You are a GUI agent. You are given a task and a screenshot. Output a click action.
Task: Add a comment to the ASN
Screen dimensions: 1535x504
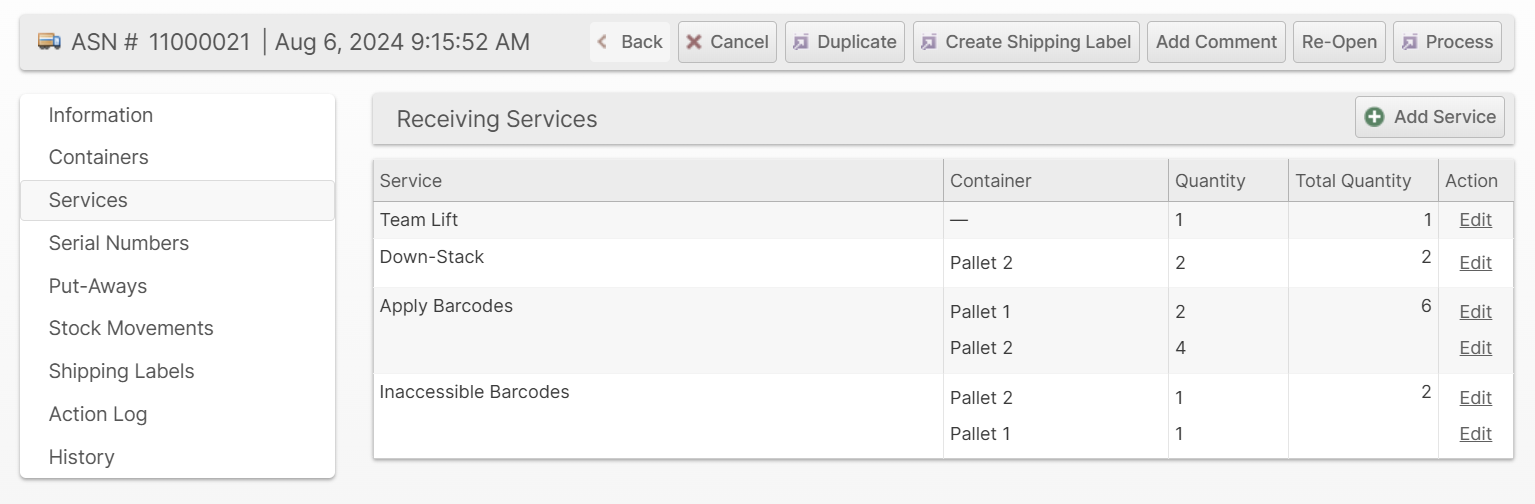click(1216, 42)
